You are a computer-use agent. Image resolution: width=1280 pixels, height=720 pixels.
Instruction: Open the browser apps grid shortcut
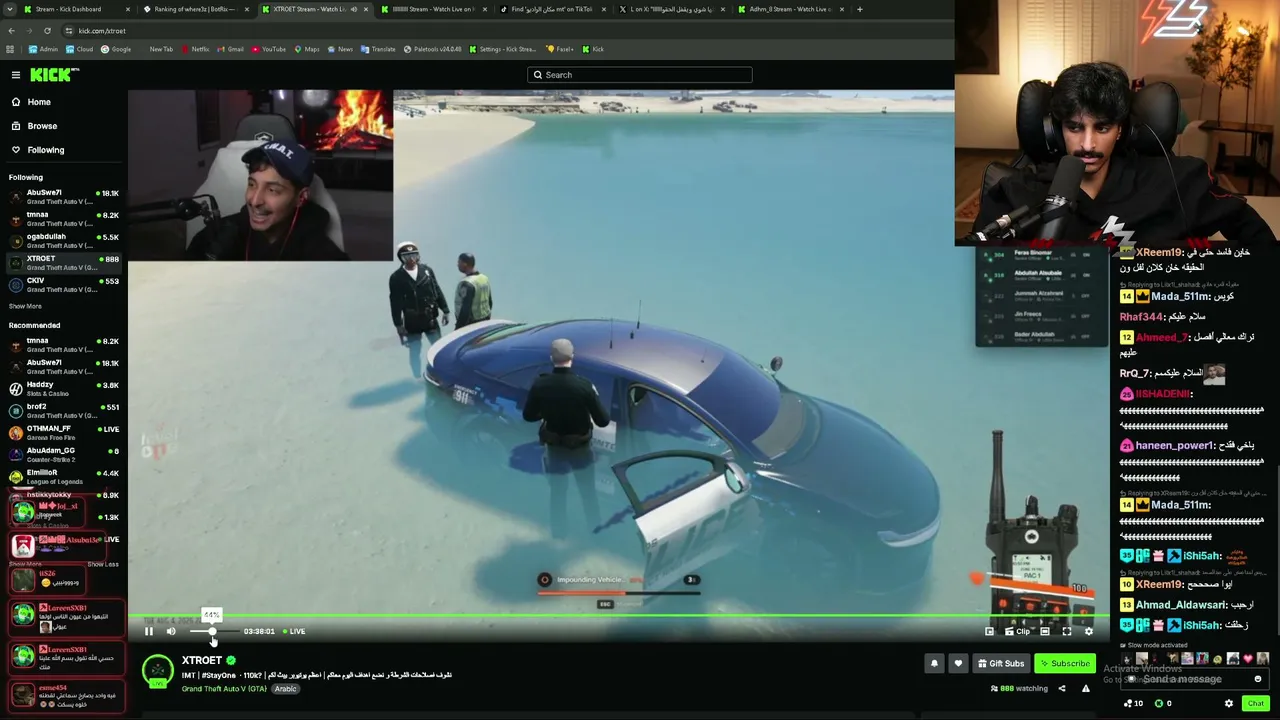11,49
